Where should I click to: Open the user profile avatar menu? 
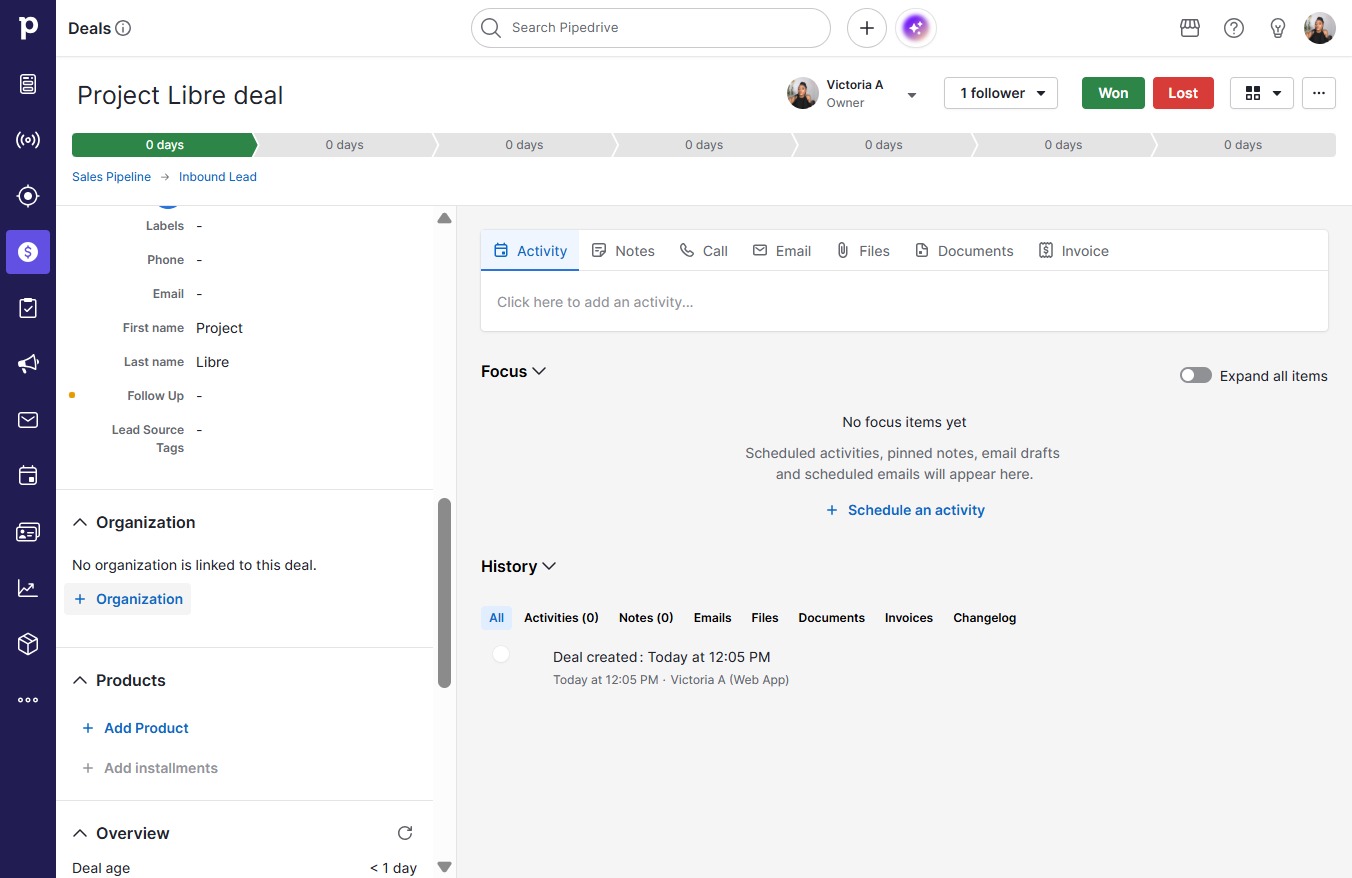click(1320, 28)
